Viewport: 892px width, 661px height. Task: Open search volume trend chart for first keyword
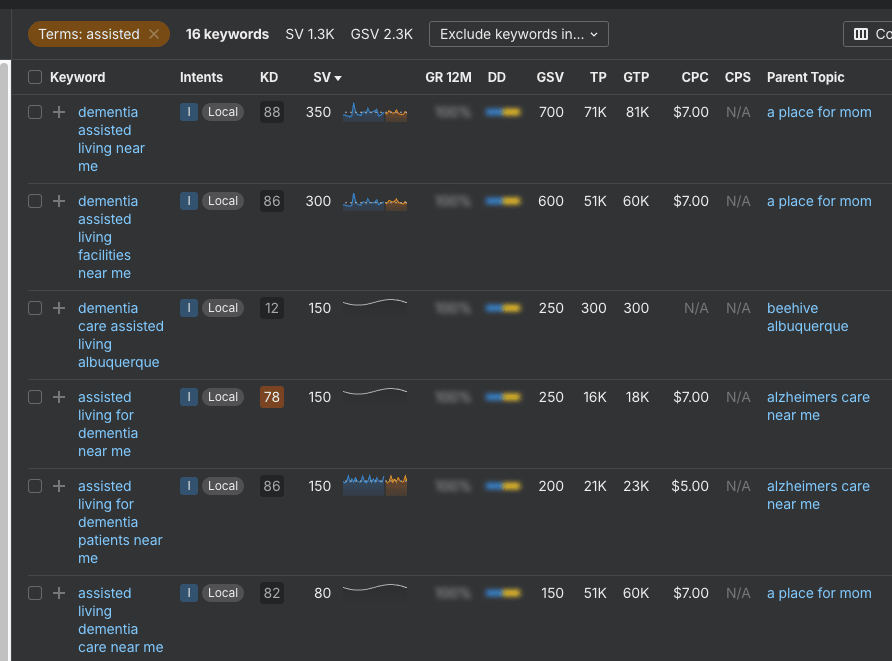374,113
